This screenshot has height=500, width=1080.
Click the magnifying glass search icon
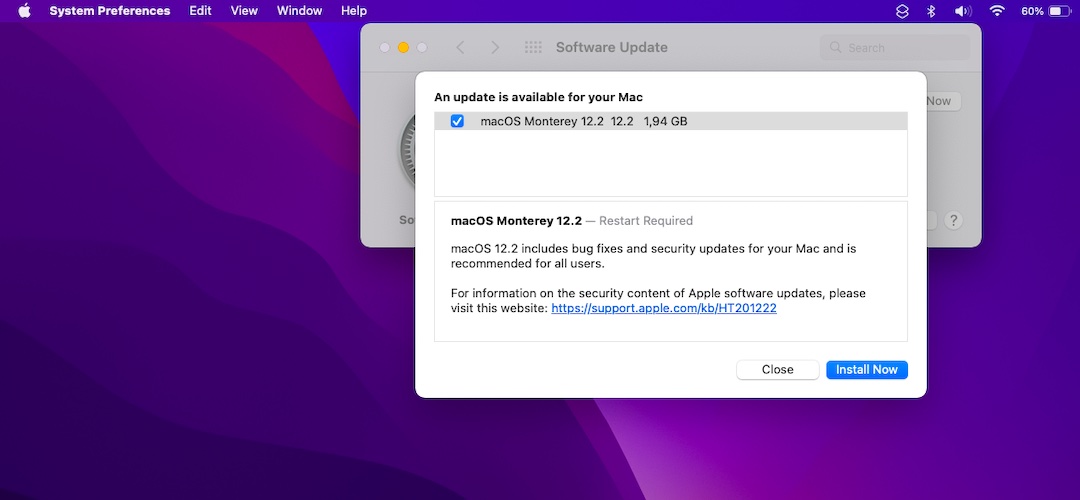pos(835,48)
